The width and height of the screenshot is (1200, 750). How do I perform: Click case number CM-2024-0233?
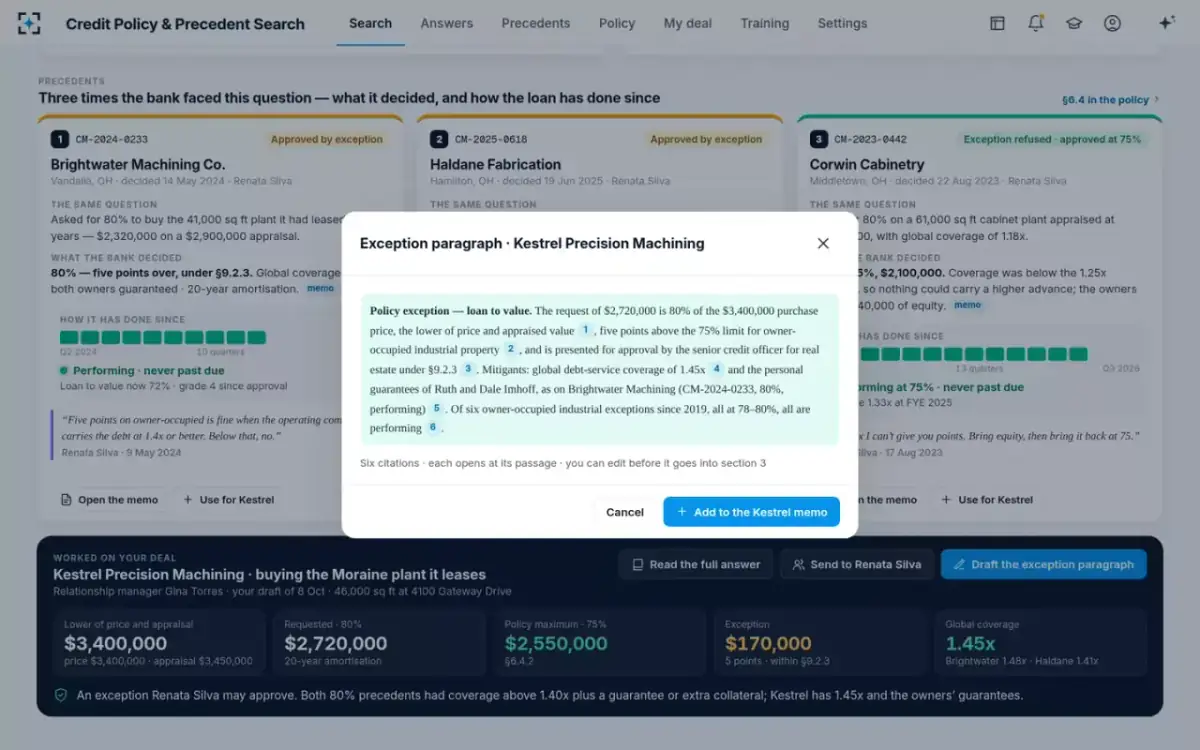click(x=111, y=139)
